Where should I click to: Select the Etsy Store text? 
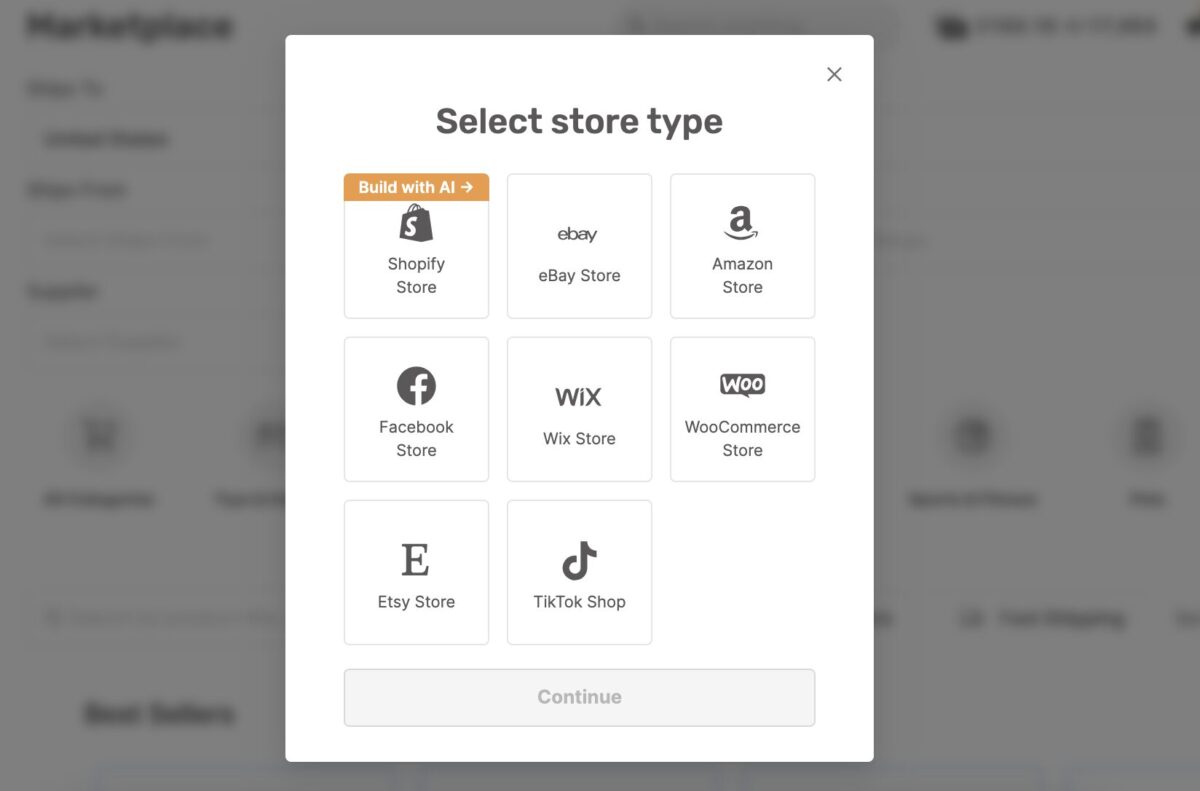pyautogui.click(x=416, y=601)
